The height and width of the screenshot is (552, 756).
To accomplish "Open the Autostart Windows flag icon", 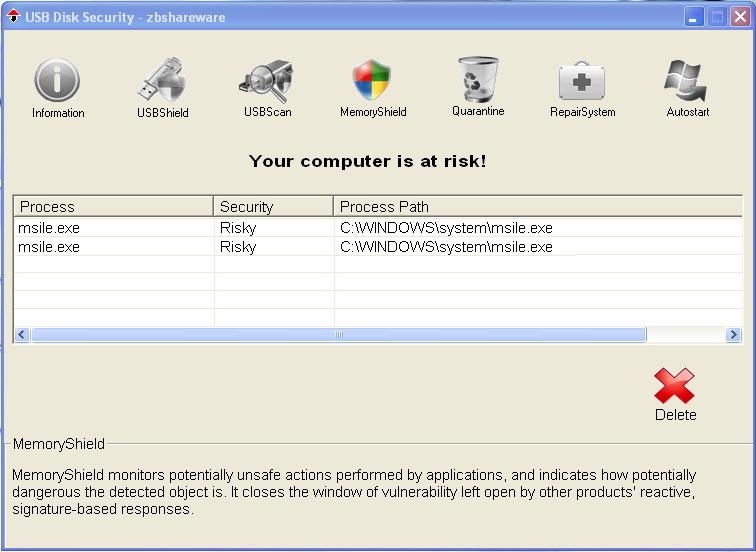I will click(x=686, y=81).
